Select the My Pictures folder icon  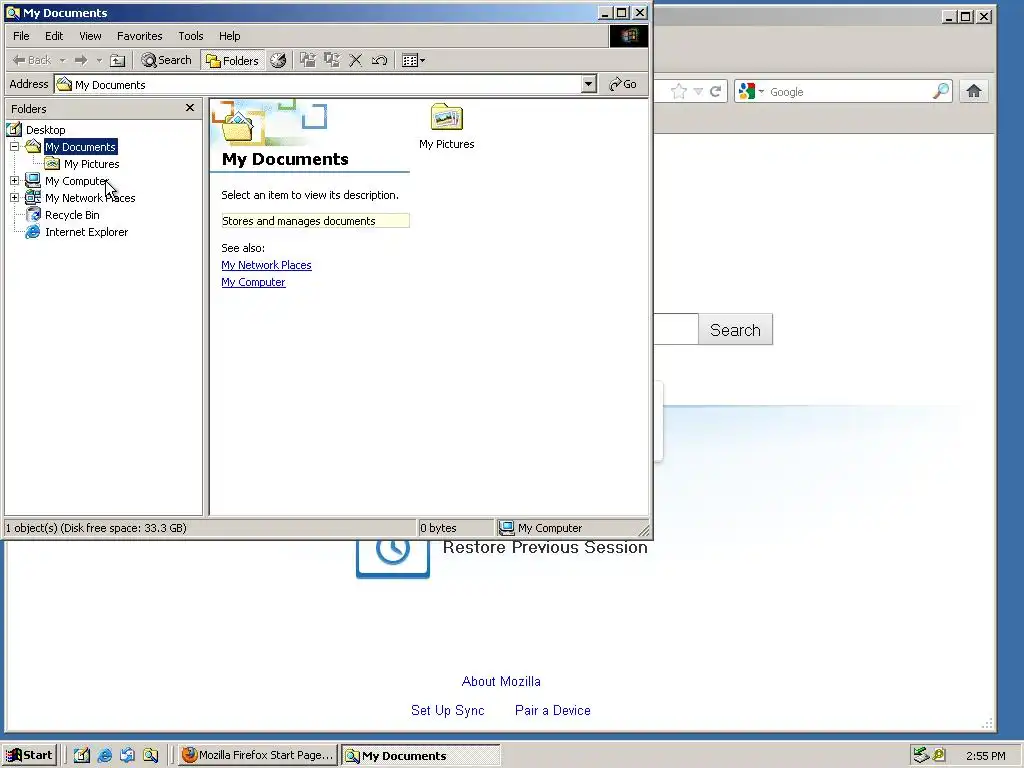point(447,127)
